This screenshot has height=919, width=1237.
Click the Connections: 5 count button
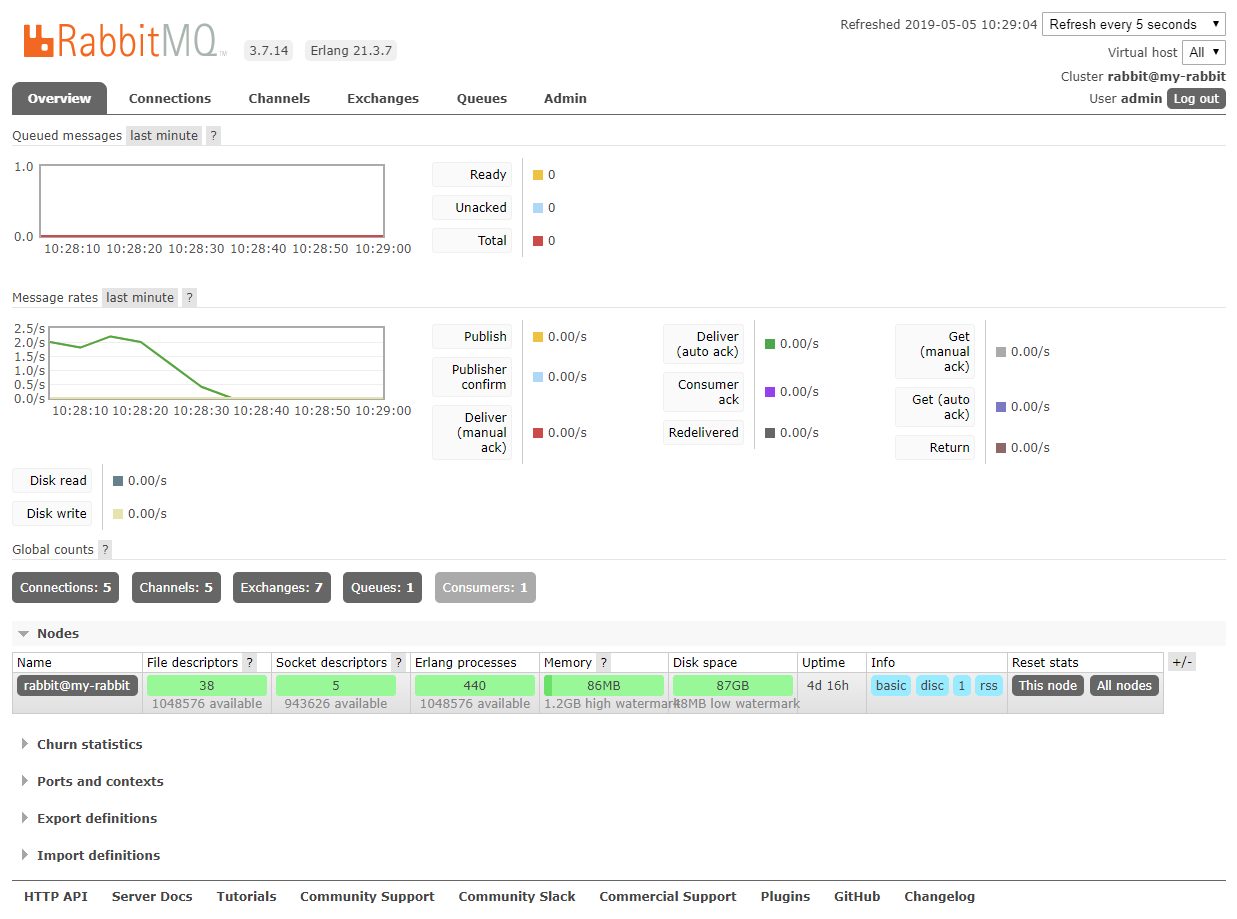[66, 588]
